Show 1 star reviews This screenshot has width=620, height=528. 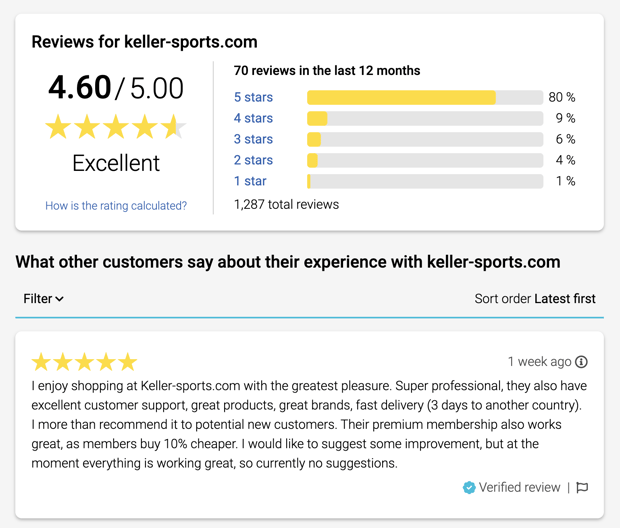click(x=250, y=181)
